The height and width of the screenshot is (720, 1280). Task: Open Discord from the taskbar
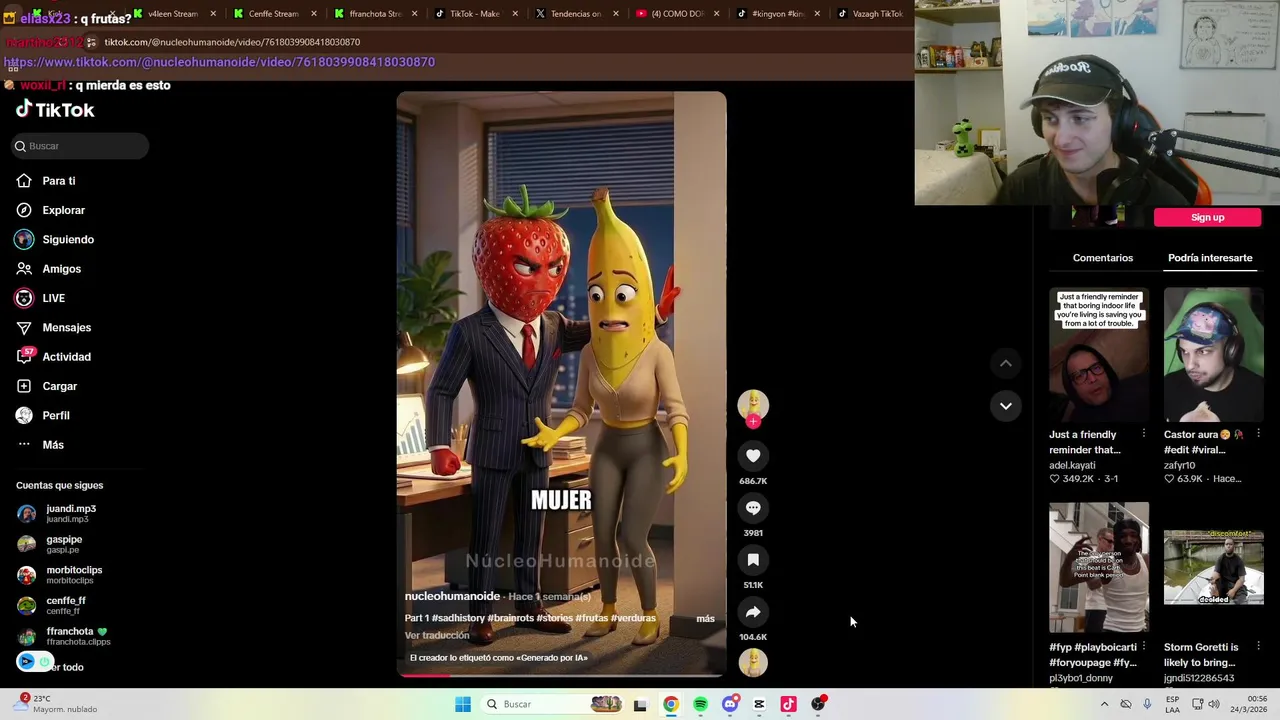point(730,704)
